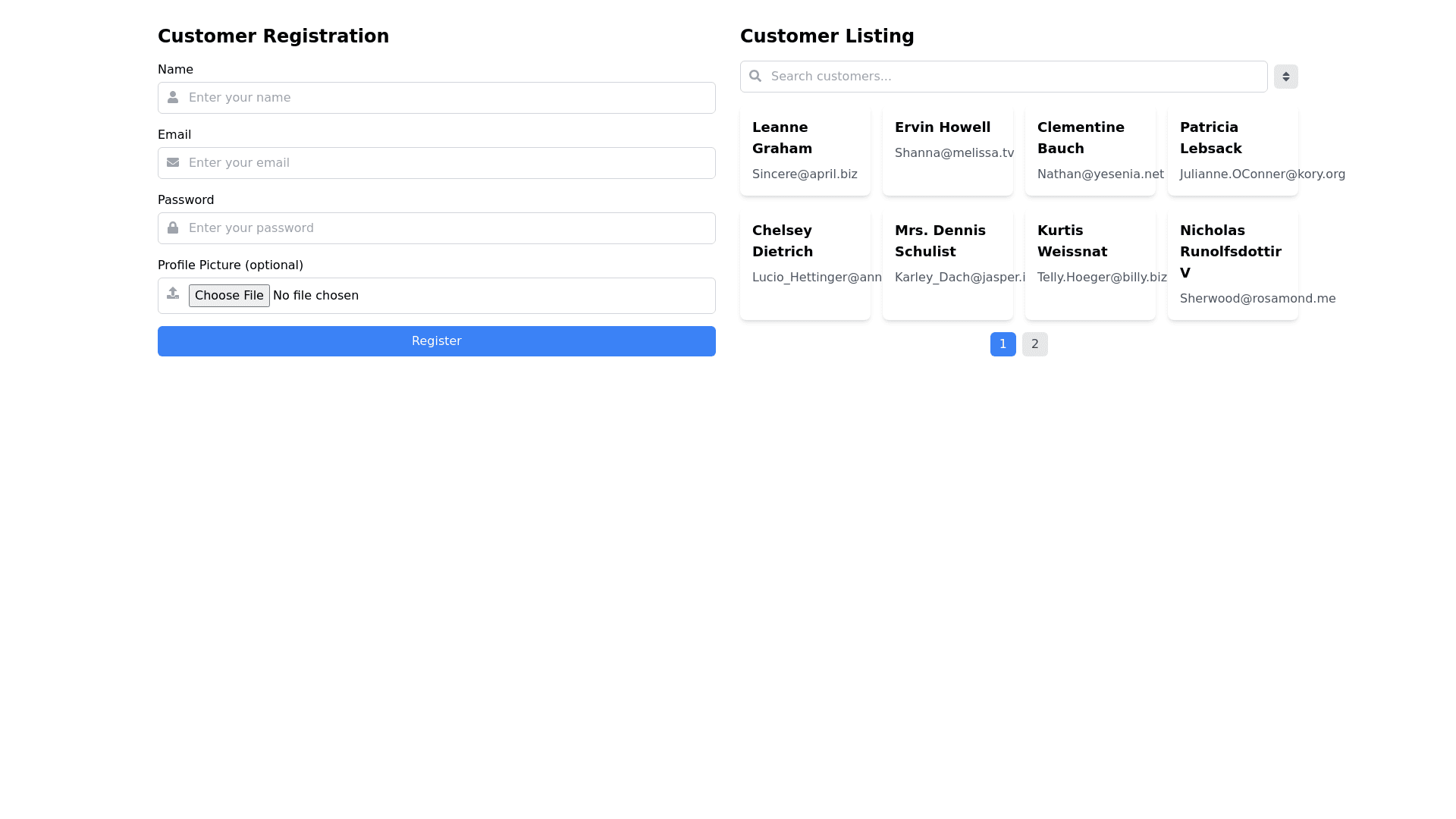This screenshot has height=819, width=1456.
Task: Submit the blue Register button
Action: pyautogui.click(x=436, y=341)
